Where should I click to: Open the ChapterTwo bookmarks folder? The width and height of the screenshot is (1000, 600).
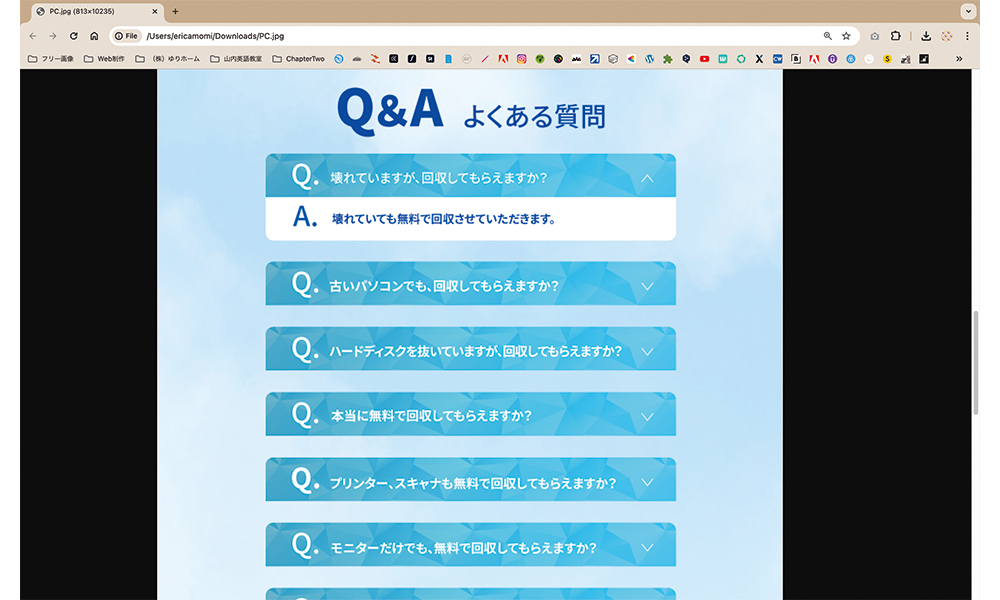pos(298,59)
